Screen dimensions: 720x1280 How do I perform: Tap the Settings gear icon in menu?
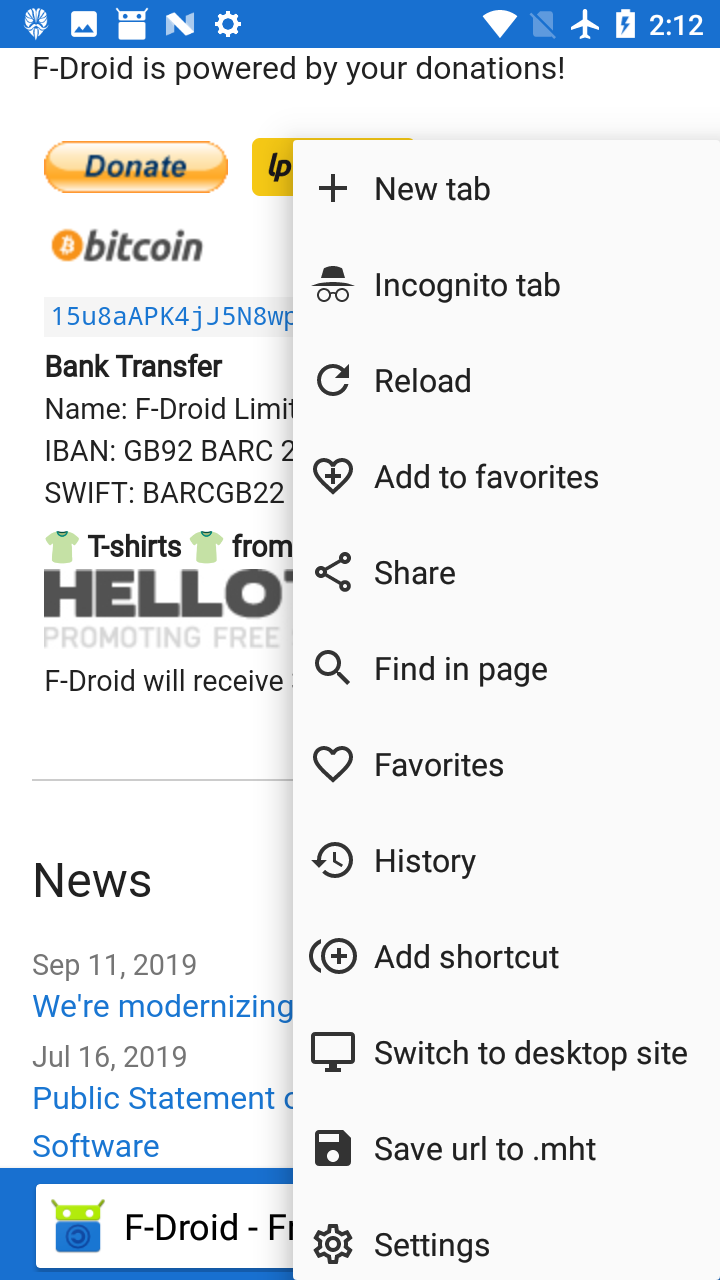pyautogui.click(x=333, y=1245)
